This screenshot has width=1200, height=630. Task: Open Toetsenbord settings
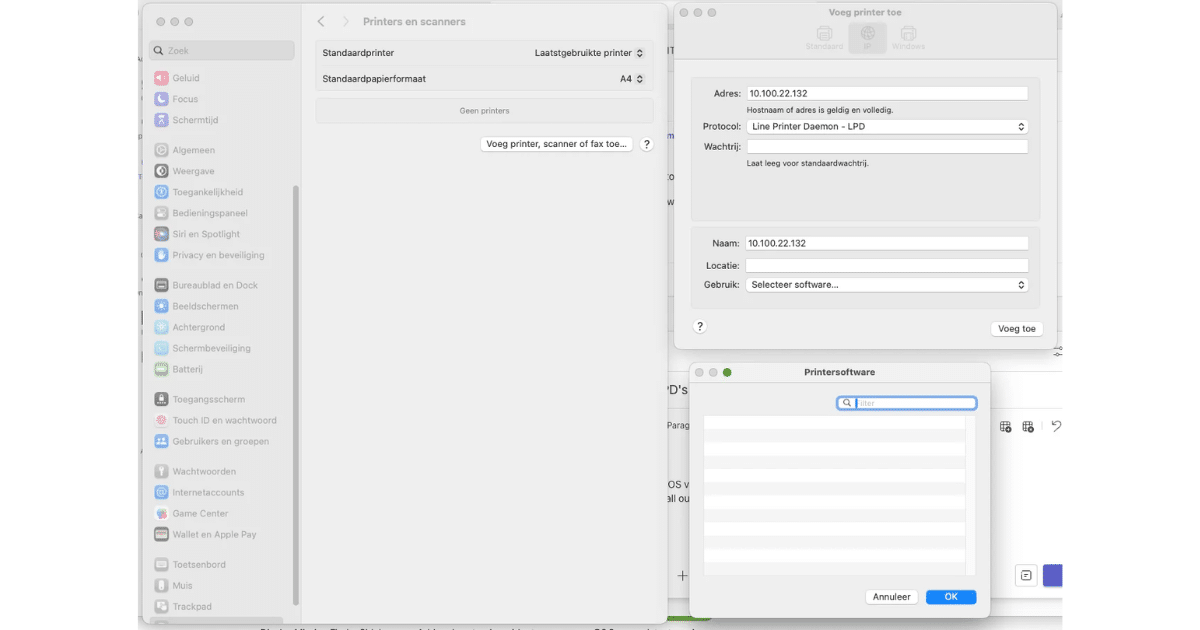coord(197,564)
